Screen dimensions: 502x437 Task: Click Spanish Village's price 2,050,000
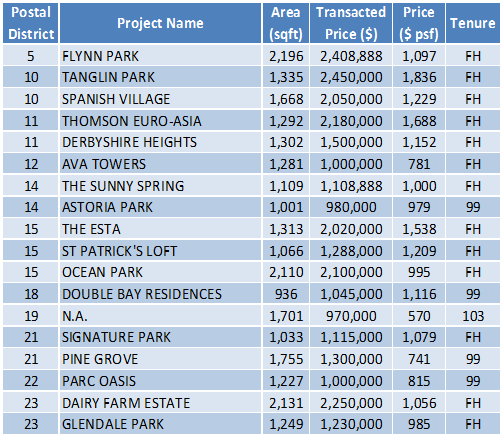[351, 99]
